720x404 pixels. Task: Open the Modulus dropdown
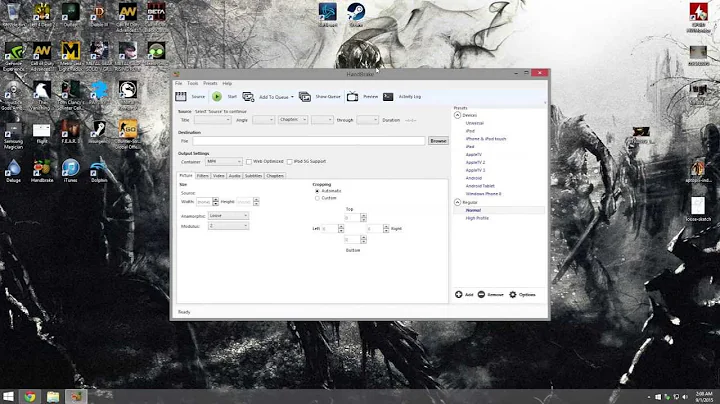click(x=228, y=226)
